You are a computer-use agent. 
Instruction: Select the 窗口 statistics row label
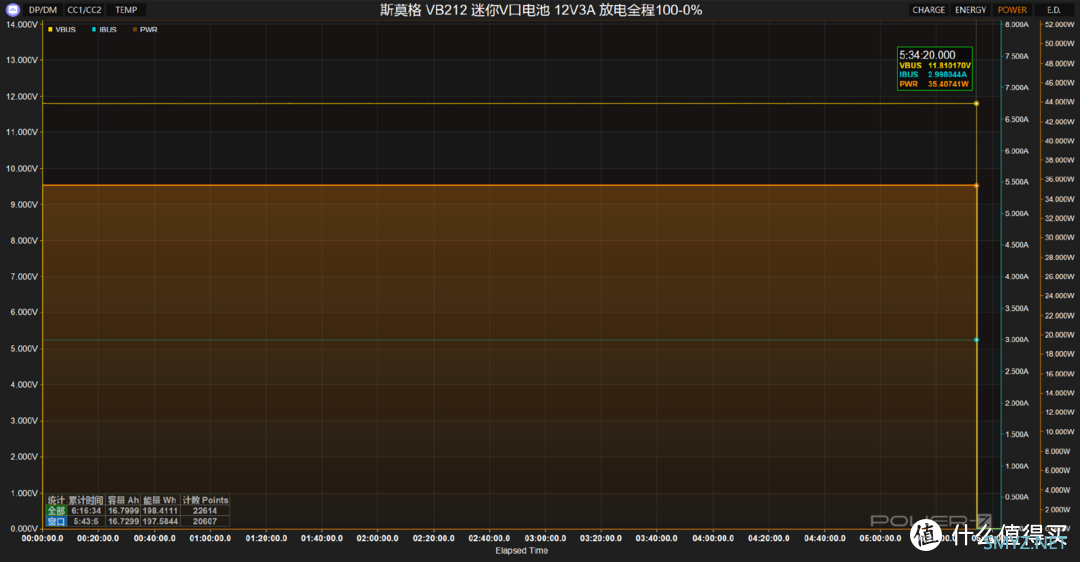(56, 521)
